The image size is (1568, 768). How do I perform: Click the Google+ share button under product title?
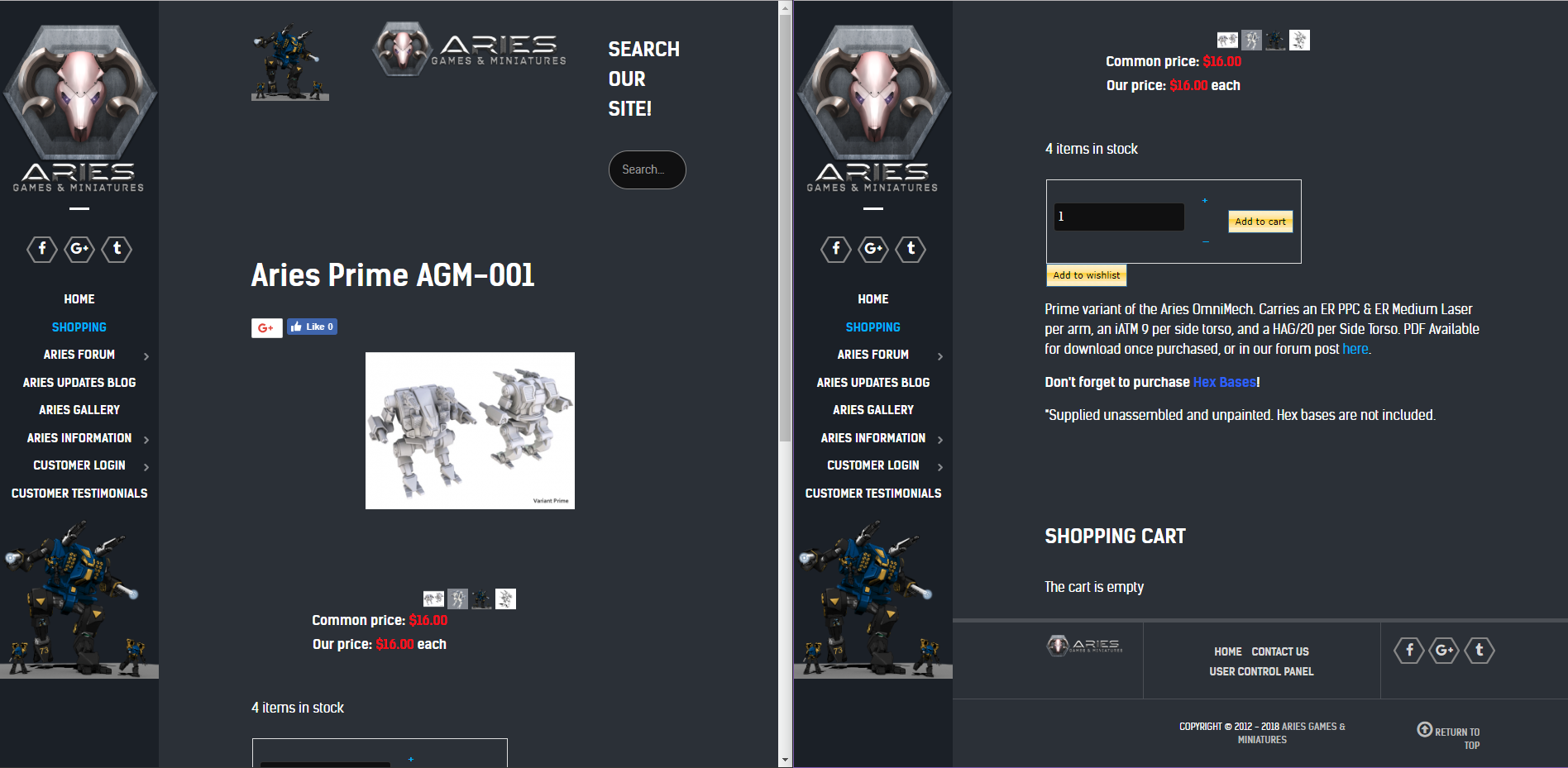267,328
